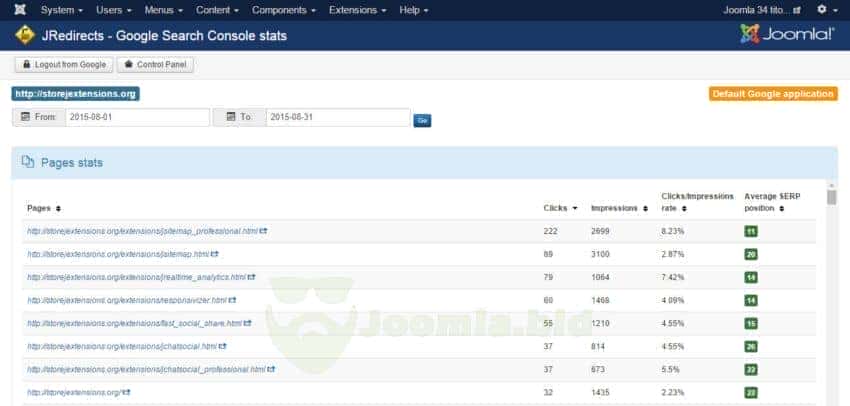Image resolution: width=850 pixels, height=406 pixels.
Task: Focus the From date input field
Action: point(138,117)
